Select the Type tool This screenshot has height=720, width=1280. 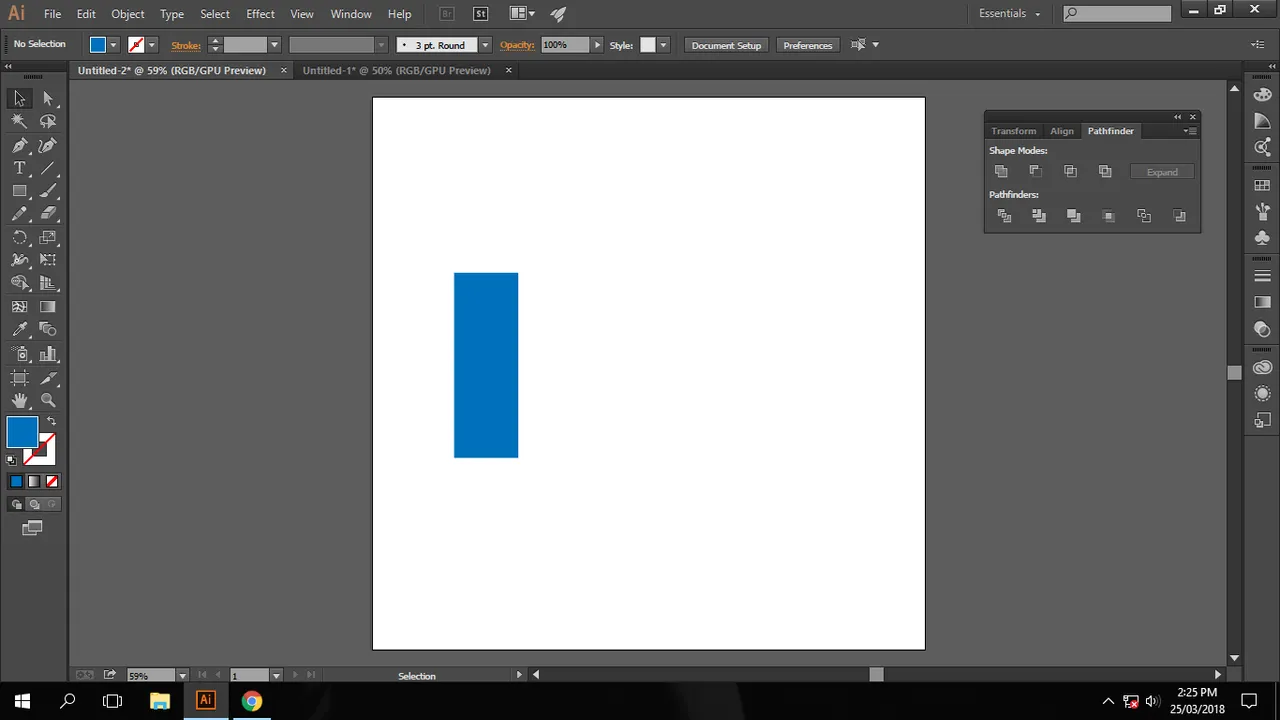pyautogui.click(x=19, y=168)
